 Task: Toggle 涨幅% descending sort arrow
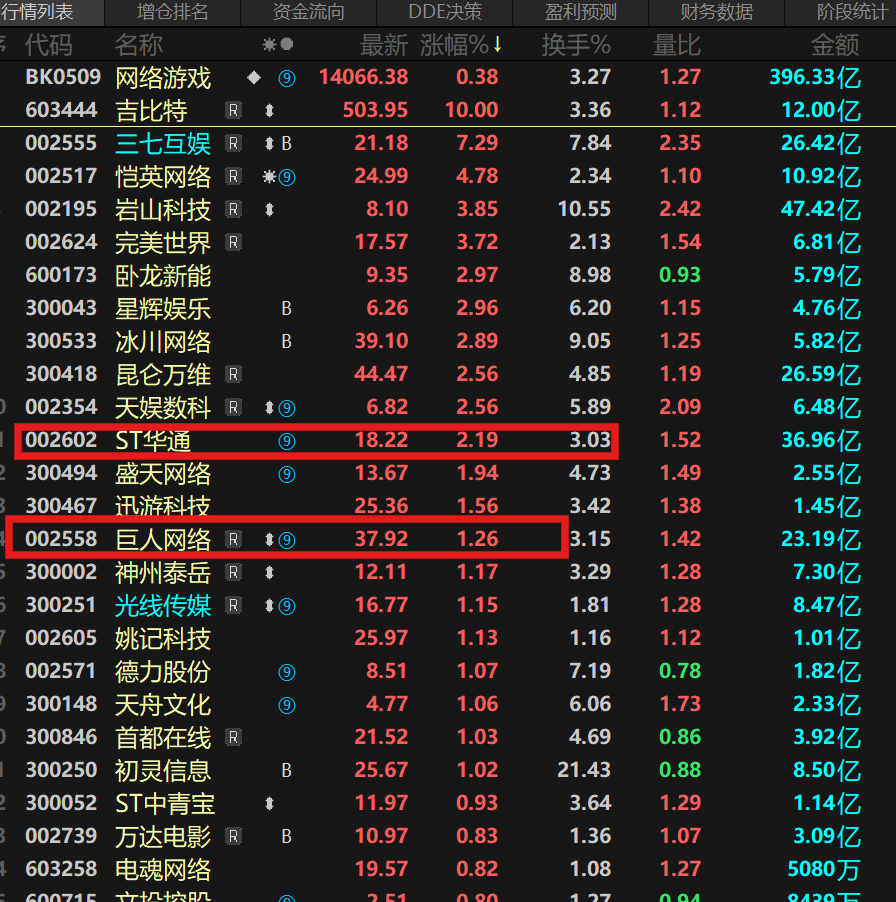coord(497,44)
